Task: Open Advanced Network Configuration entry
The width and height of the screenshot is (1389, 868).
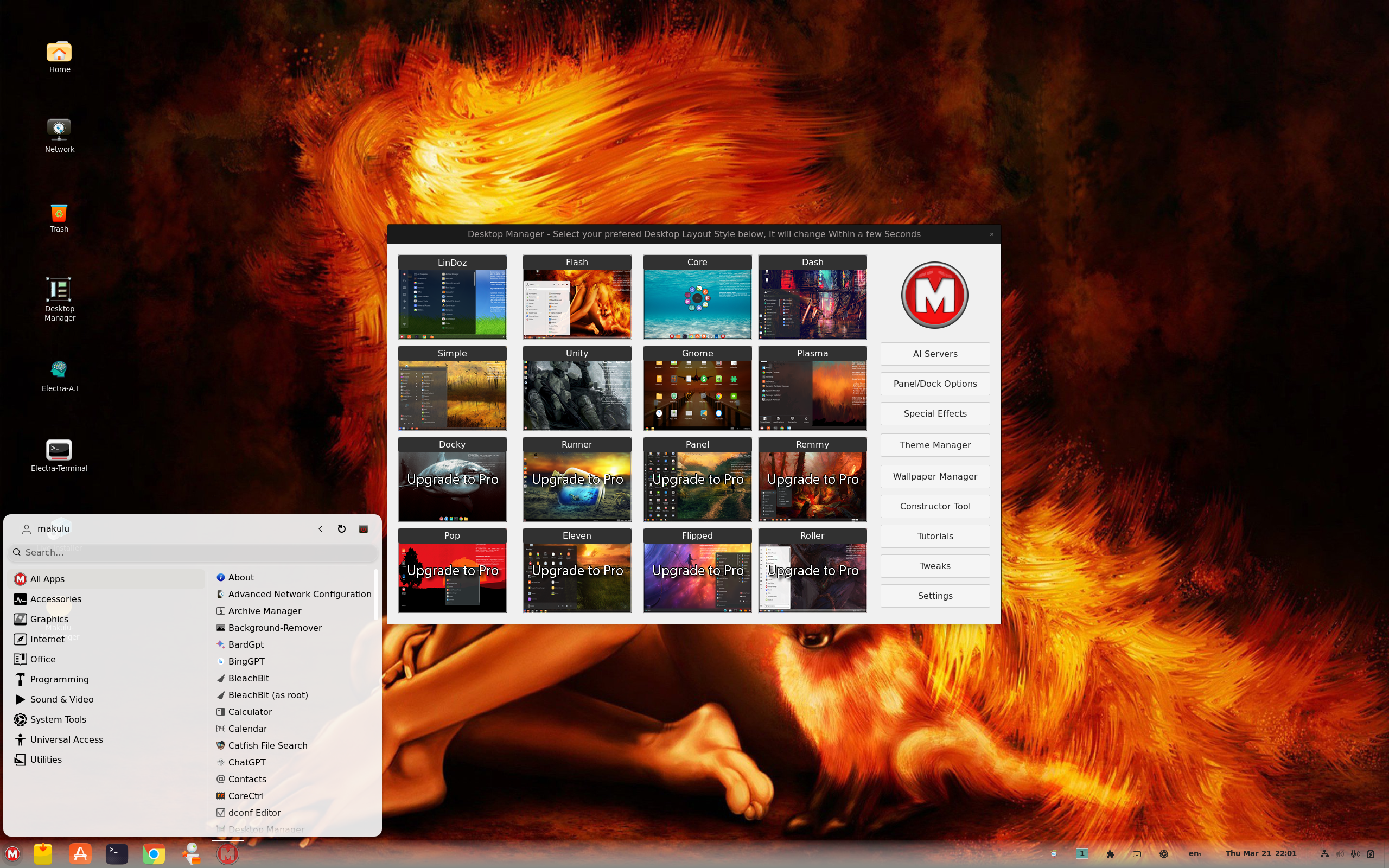Action: 294,594
